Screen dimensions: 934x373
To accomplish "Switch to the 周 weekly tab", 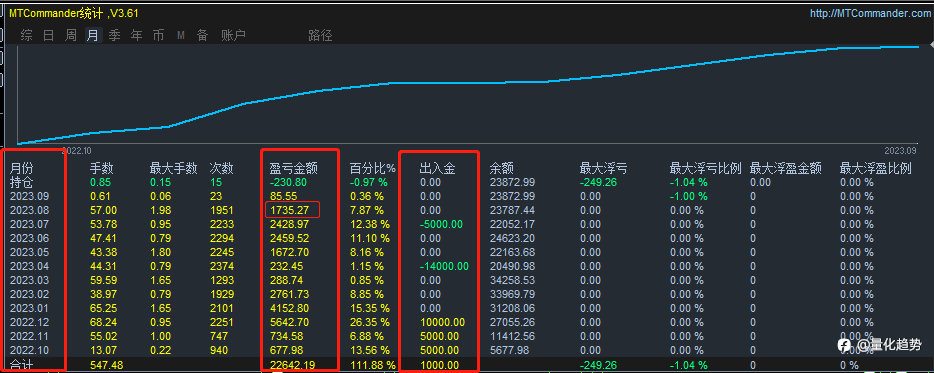I will tap(71, 35).
